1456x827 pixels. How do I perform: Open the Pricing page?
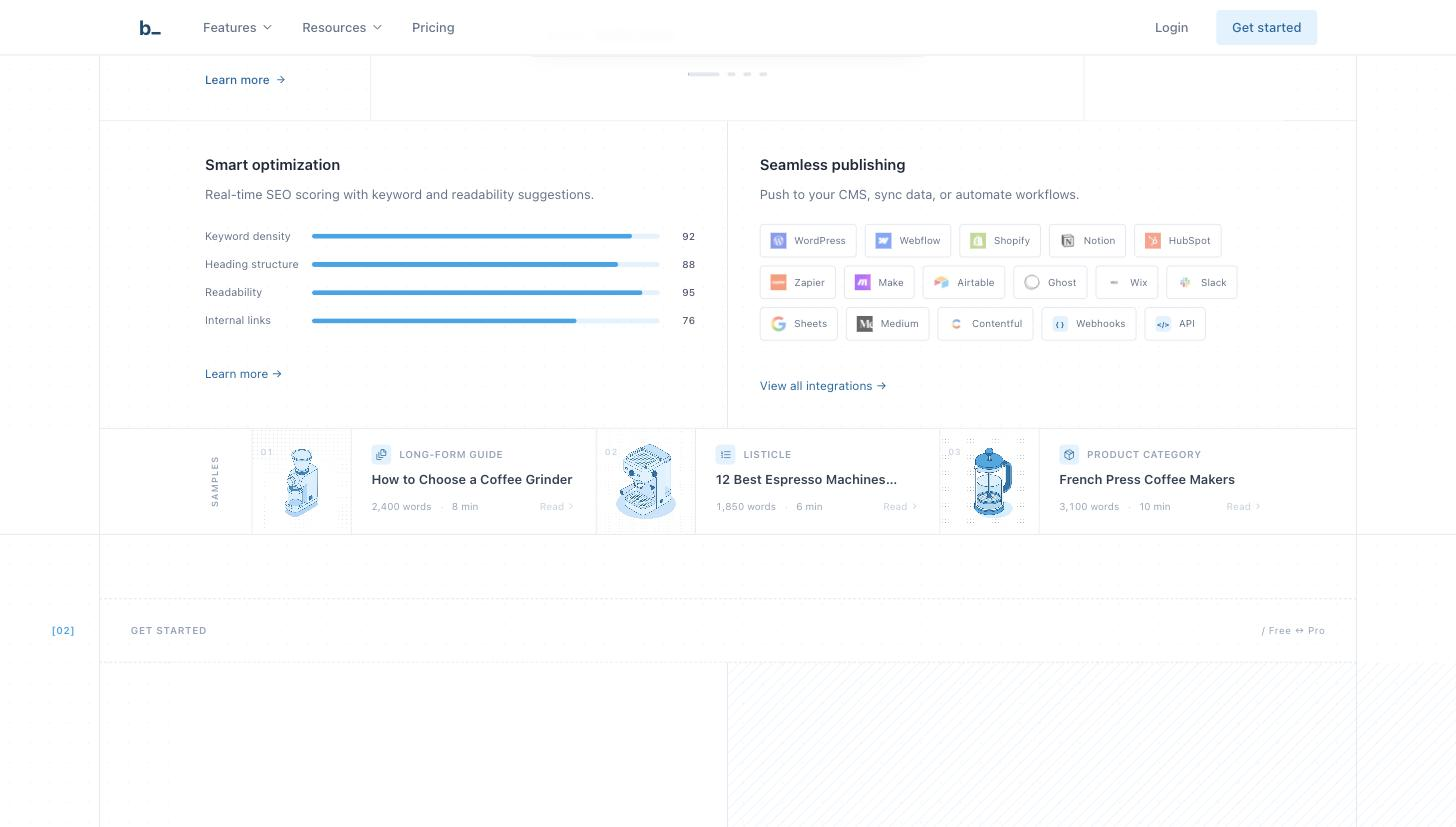click(433, 28)
